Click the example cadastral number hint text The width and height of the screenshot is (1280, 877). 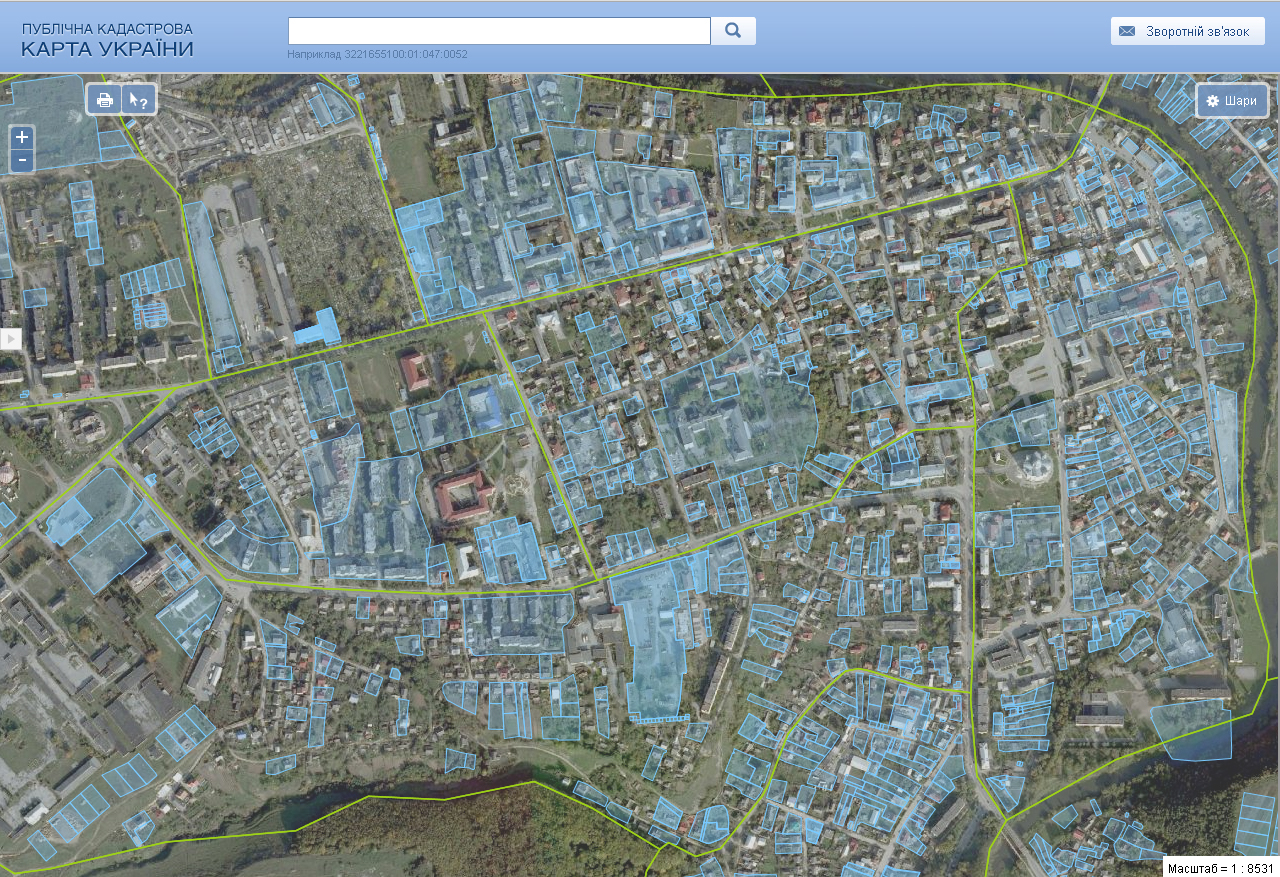pos(377,55)
